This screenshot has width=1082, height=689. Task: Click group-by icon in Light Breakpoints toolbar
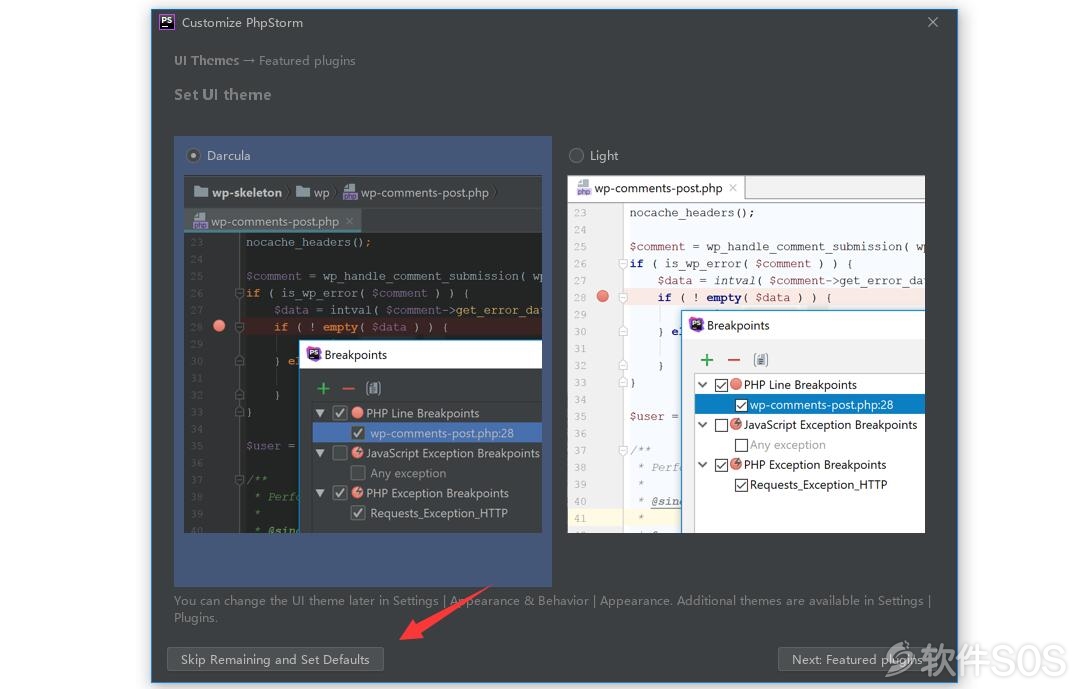[760, 360]
